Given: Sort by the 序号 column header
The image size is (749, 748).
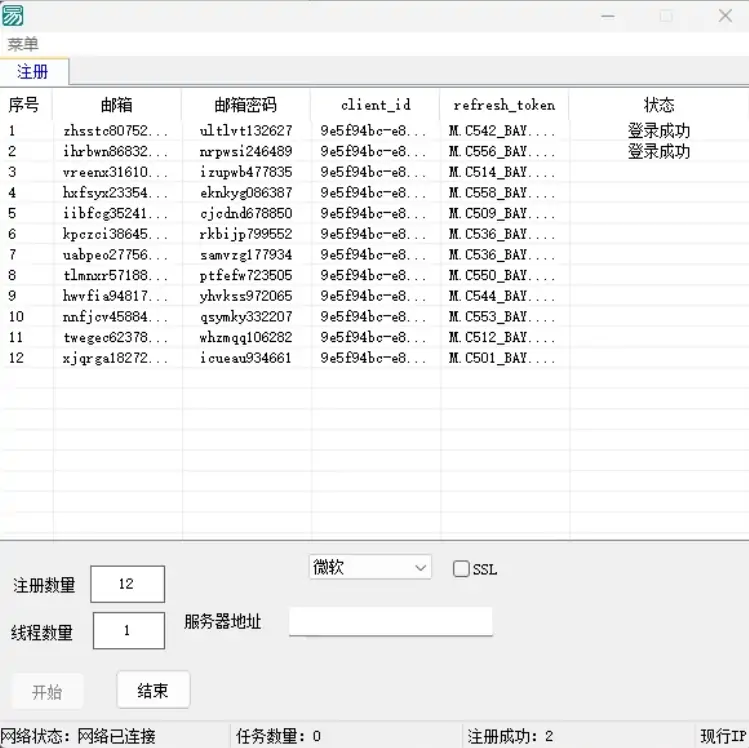Looking at the screenshot, I should click(25, 105).
